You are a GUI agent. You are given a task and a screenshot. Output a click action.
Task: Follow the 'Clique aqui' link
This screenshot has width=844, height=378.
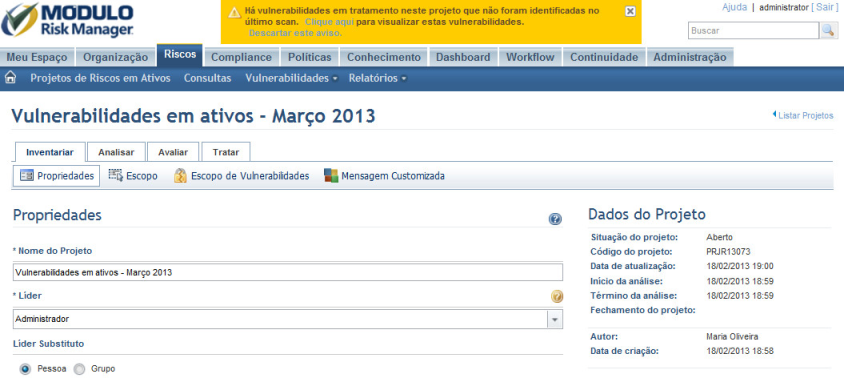tap(329, 22)
